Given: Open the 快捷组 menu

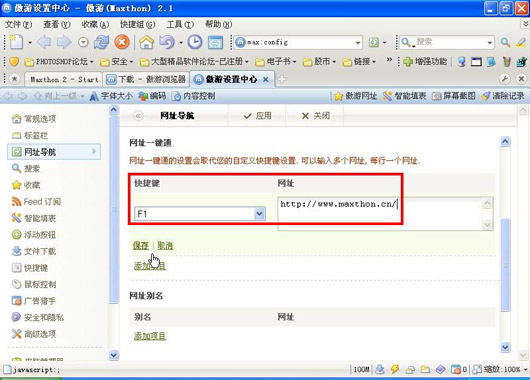Looking at the screenshot, I should (138, 24).
